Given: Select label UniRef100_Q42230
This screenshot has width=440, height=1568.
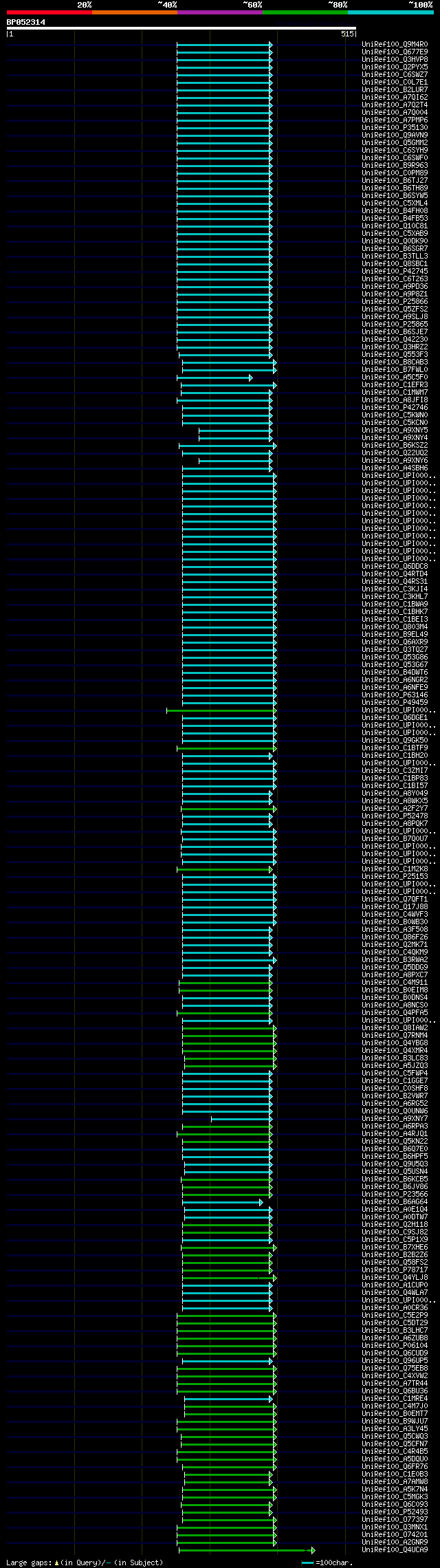Looking at the screenshot, I should (x=395, y=340).
